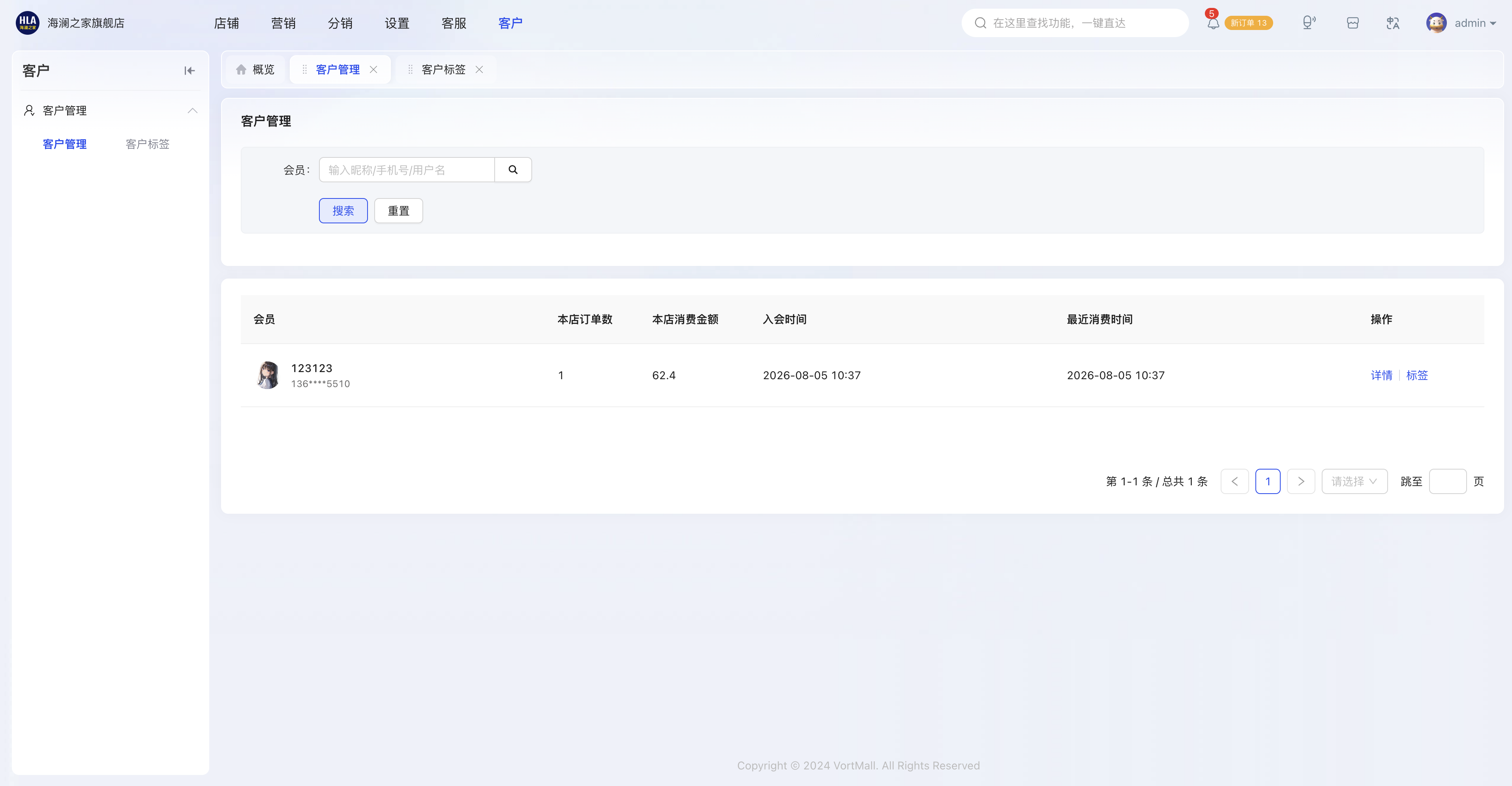1512x786 pixels.
Task: Click the 客户管理 page heading
Action: [x=266, y=121]
